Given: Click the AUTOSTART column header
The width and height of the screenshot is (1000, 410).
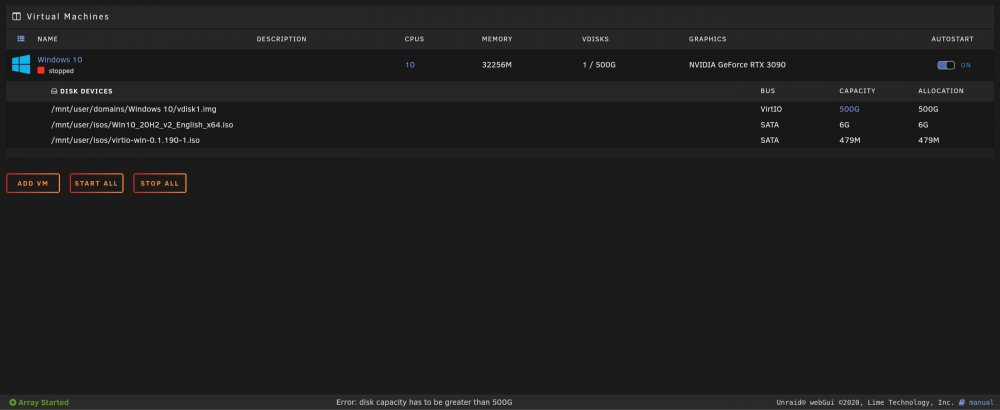Looking at the screenshot, I should (x=952, y=39).
